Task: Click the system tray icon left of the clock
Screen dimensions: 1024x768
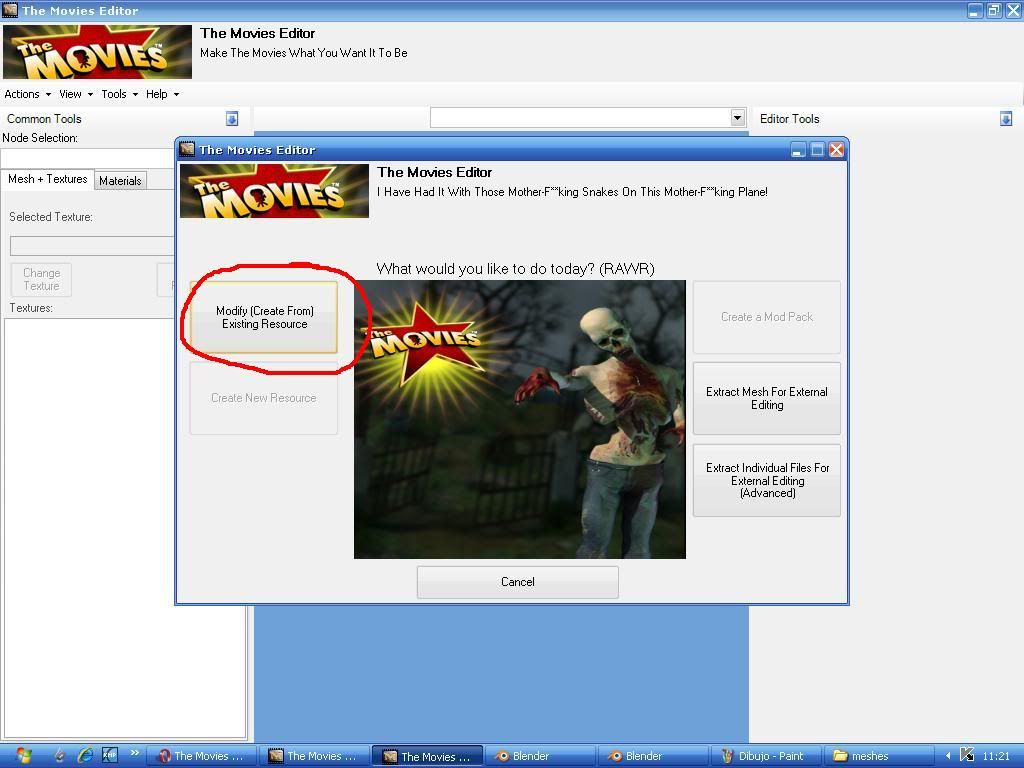Action: coord(967,755)
